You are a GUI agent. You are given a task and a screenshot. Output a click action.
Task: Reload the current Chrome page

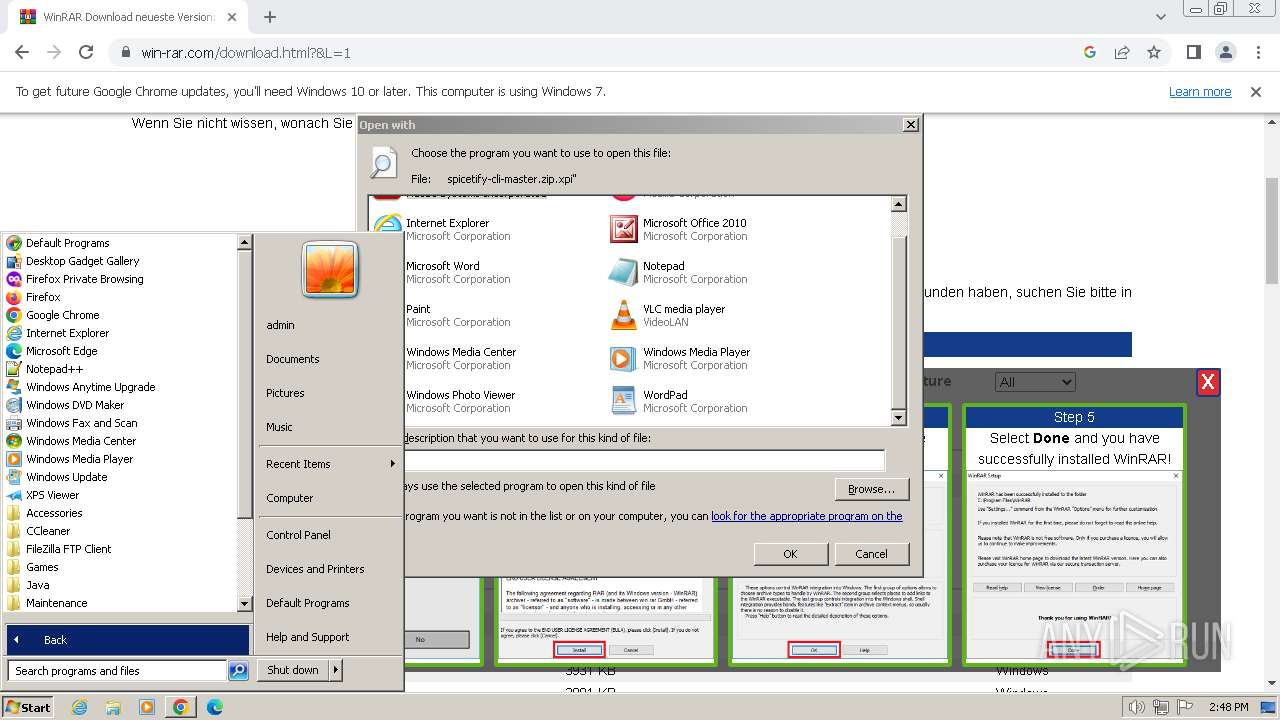click(x=86, y=52)
